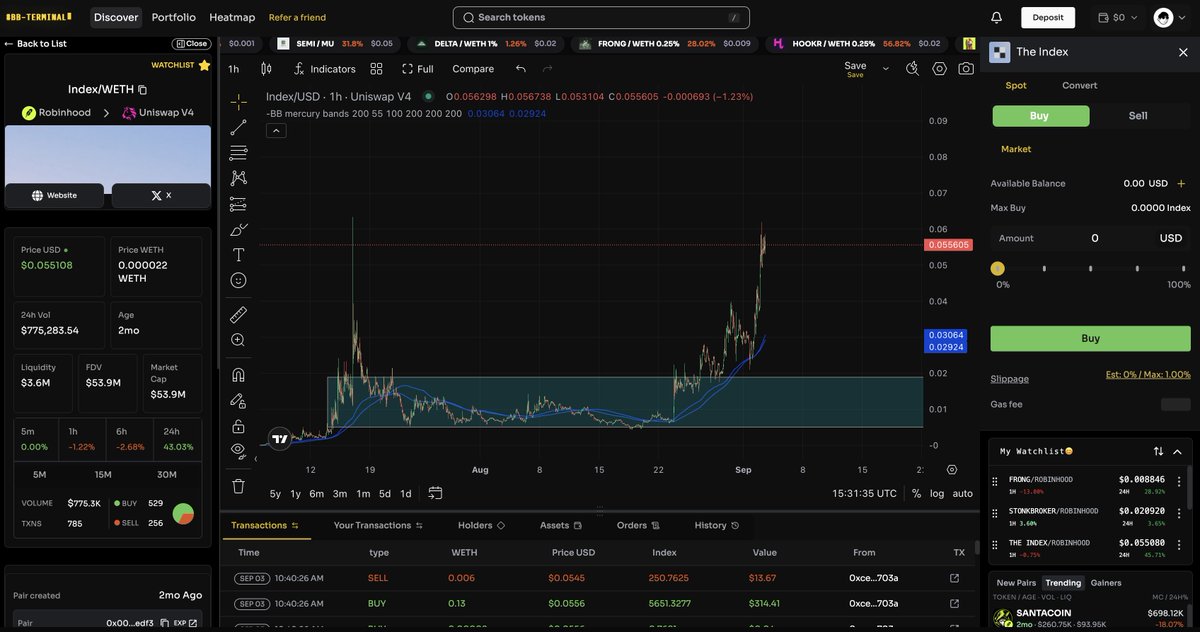Activate the zoom in tool
This screenshot has width=1200, height=632.
(x=238, y=340)
